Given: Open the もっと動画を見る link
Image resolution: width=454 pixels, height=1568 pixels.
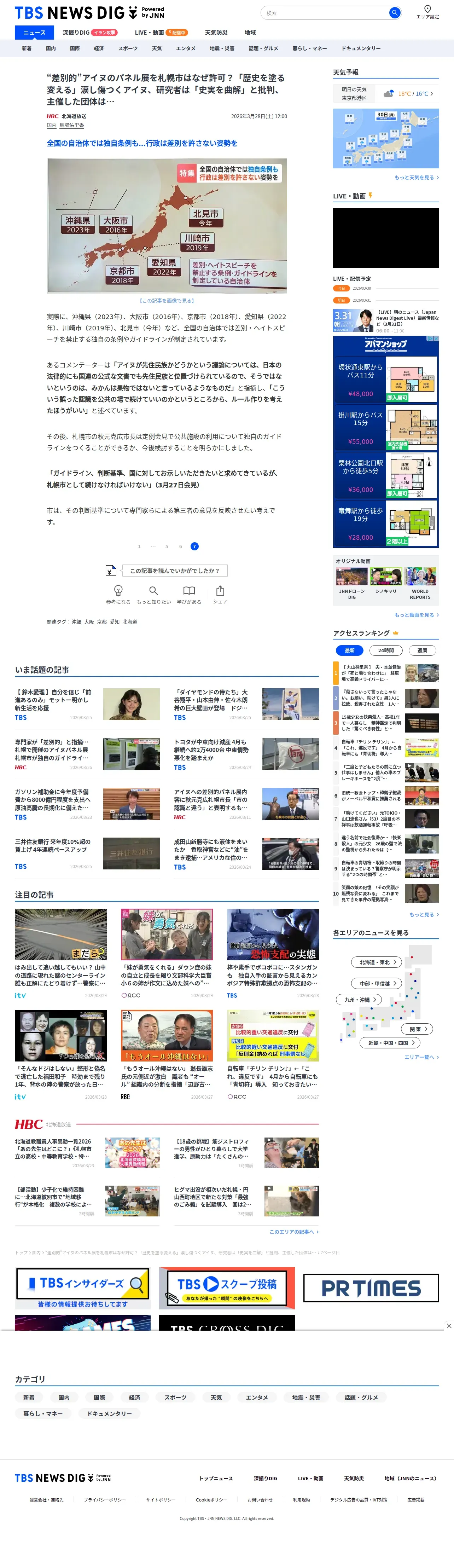Looking at the screenshot, I should pyautogui.click(x=417, y=615).
